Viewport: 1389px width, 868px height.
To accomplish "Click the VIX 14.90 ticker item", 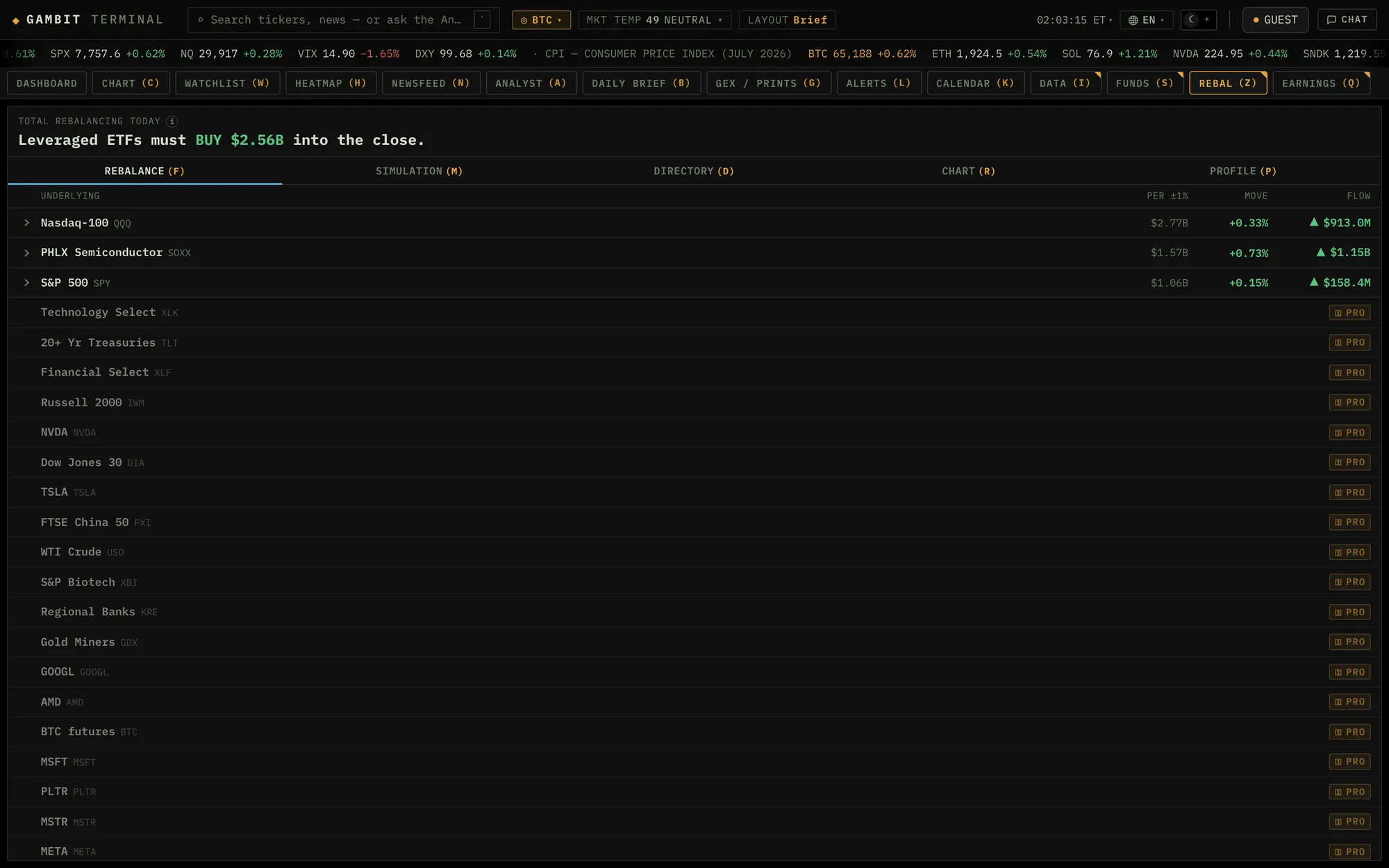I will tap(349, 53).
